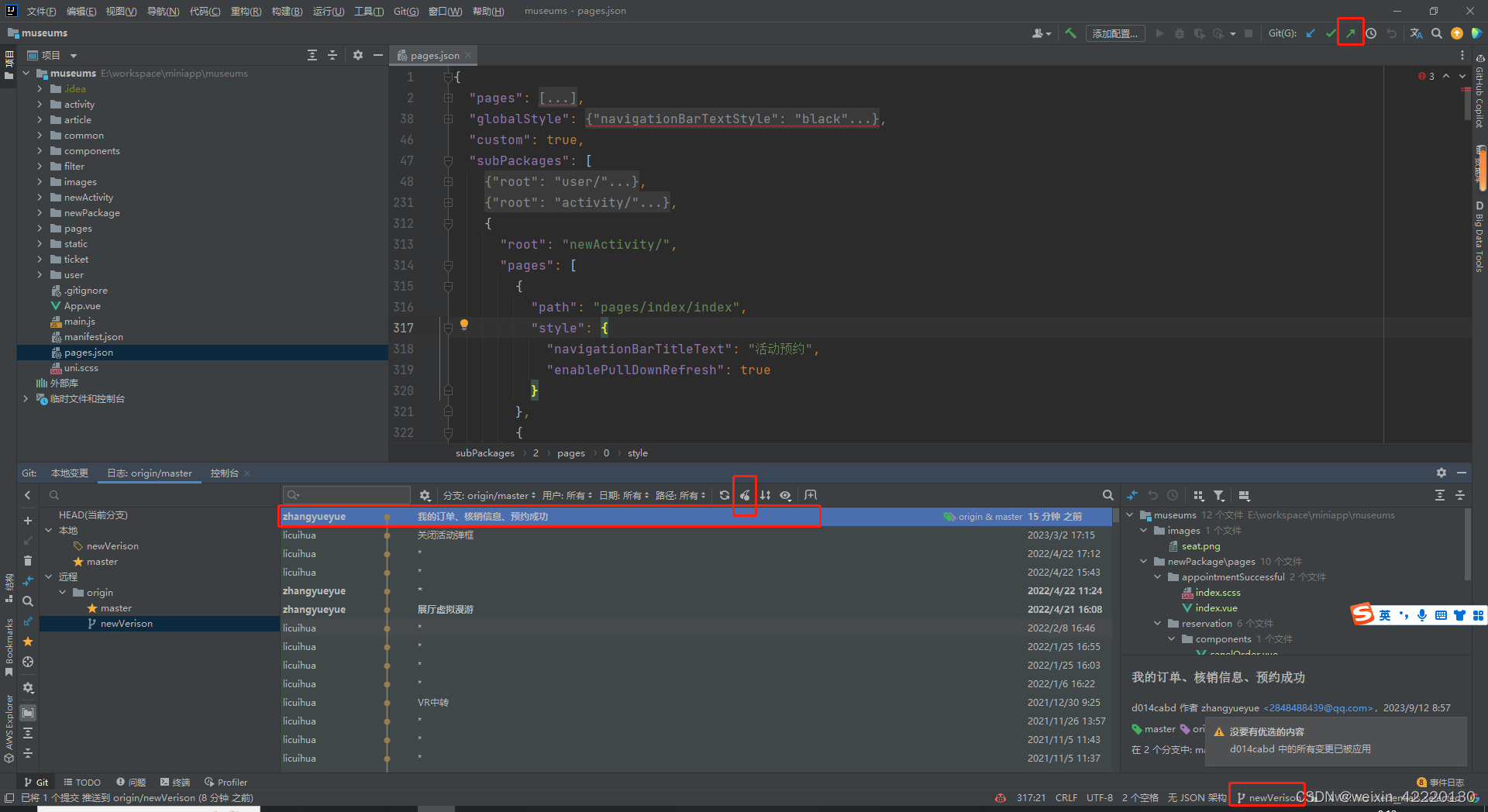Viewport: 1488px width, 812px height.
Task: Expand the components folder in project tree
Action: [40, 150]
